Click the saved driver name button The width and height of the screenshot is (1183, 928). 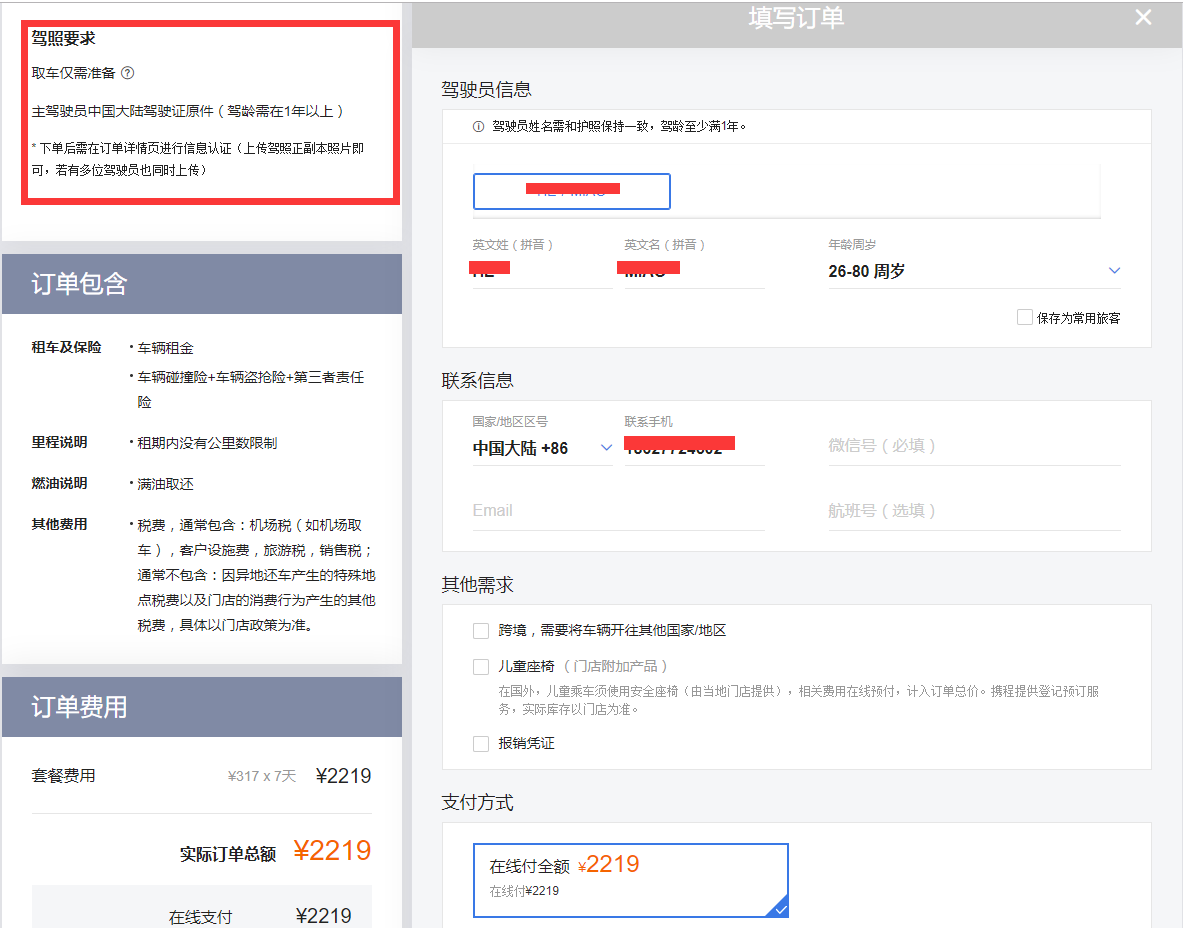click(x=571, y=191)
